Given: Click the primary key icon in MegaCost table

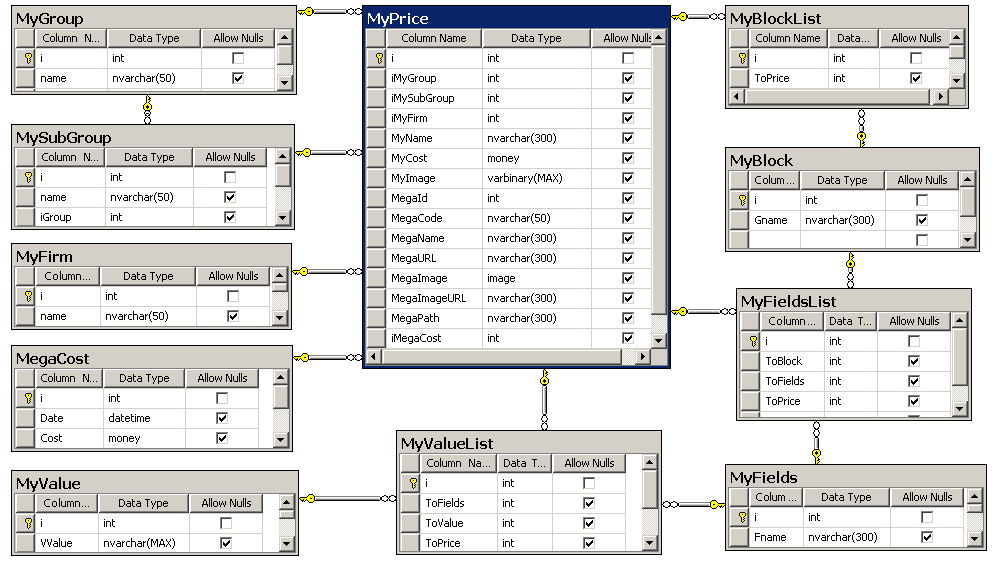Looking at the screenshot, I should tap(28, 398).
